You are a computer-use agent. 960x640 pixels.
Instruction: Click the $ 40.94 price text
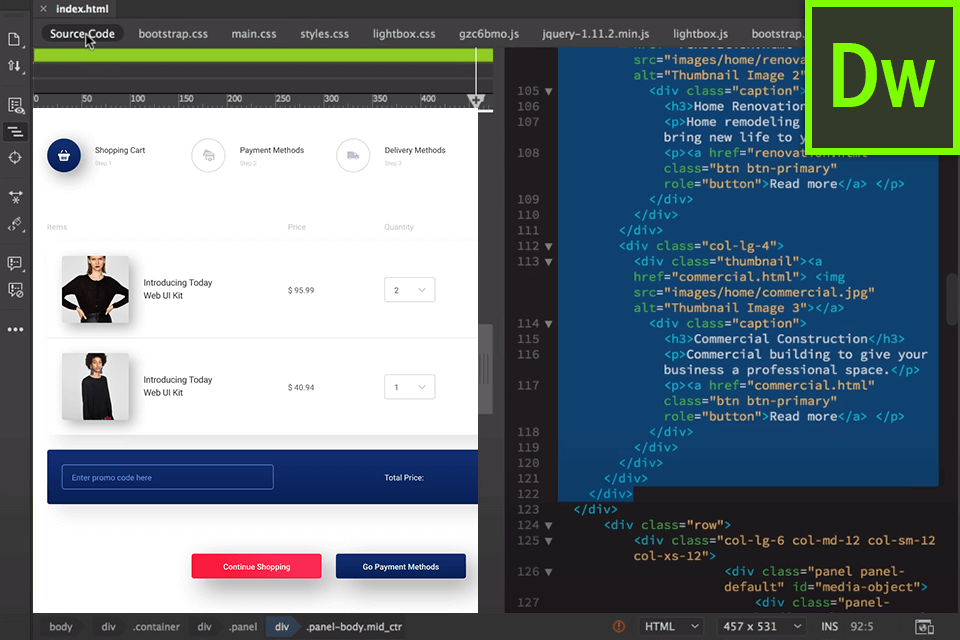[301, 388]
